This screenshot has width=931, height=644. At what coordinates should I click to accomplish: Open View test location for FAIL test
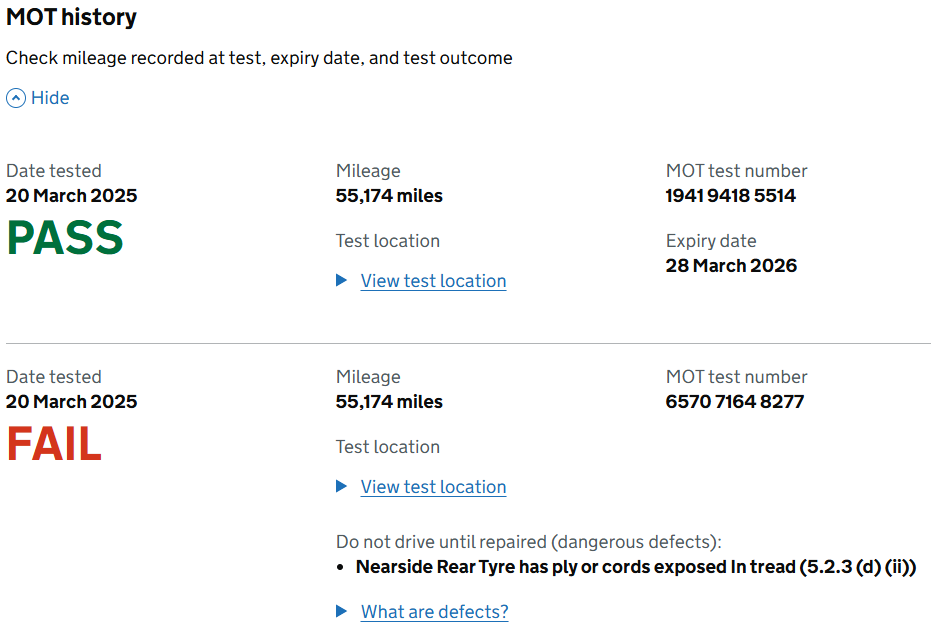(x=433, y=487)
